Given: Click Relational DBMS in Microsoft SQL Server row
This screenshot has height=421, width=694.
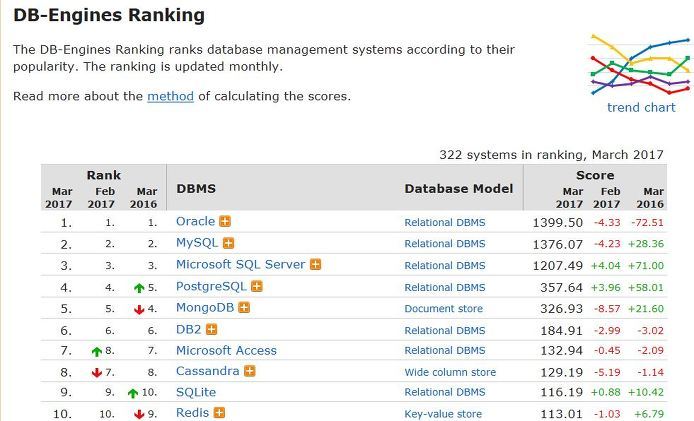Looking at the screenshot, I should (445, 265).
